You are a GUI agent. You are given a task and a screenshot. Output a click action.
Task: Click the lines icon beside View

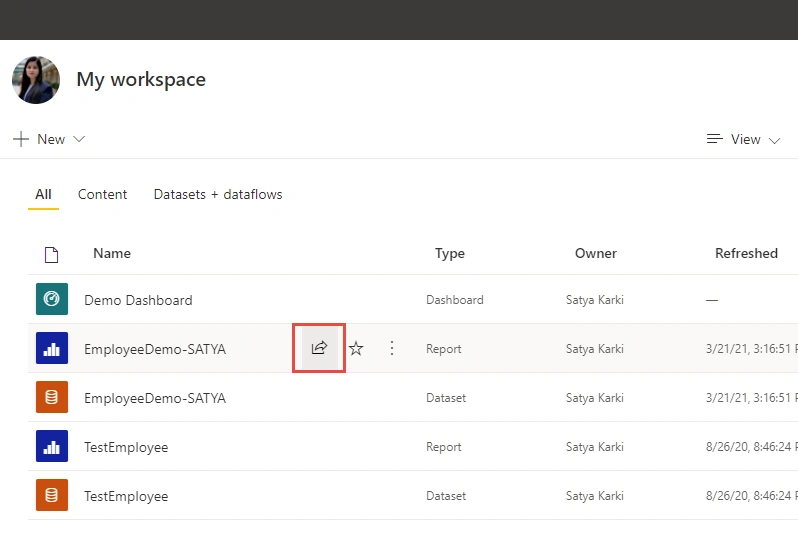pos(715,138)
